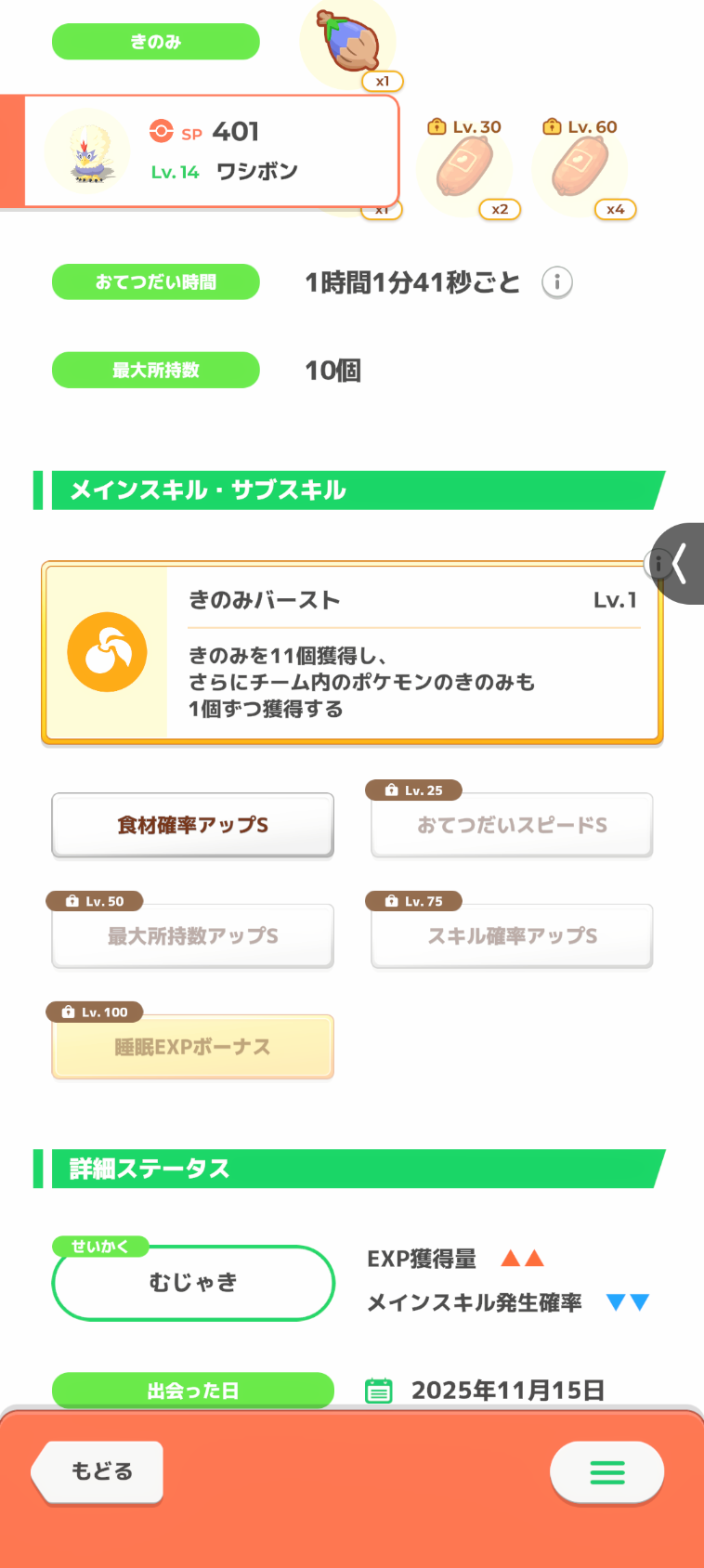
Task: Tap the 最大所持数 label
Action: [x=155, y=370]
